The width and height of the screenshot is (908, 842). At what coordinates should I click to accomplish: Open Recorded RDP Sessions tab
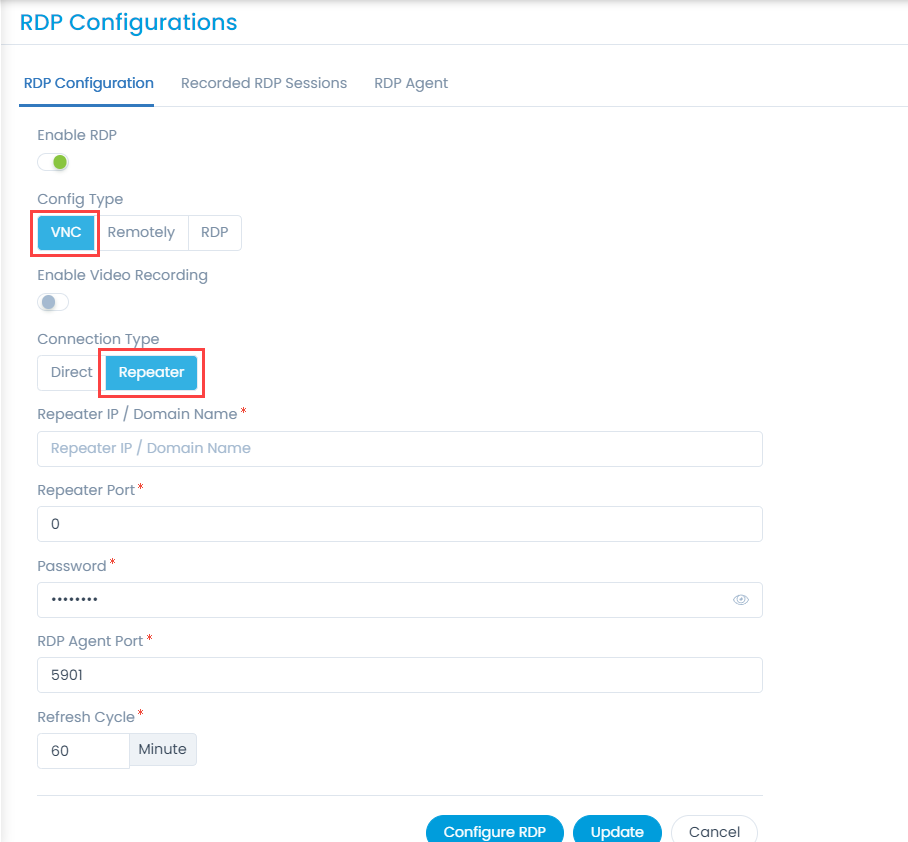[x=263, y=83]
